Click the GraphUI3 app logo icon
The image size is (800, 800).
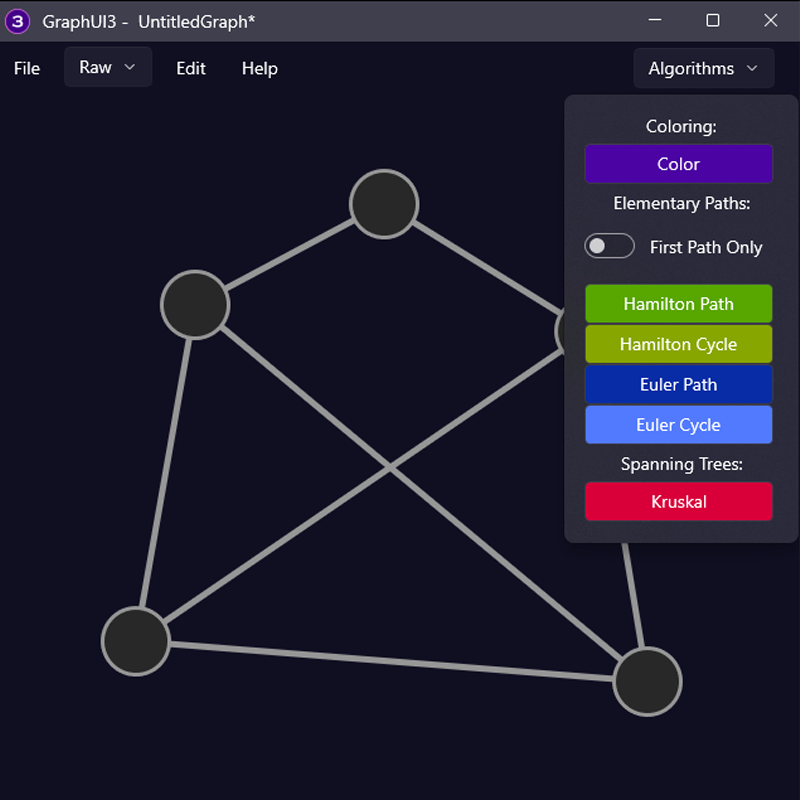tap(17, 20)
